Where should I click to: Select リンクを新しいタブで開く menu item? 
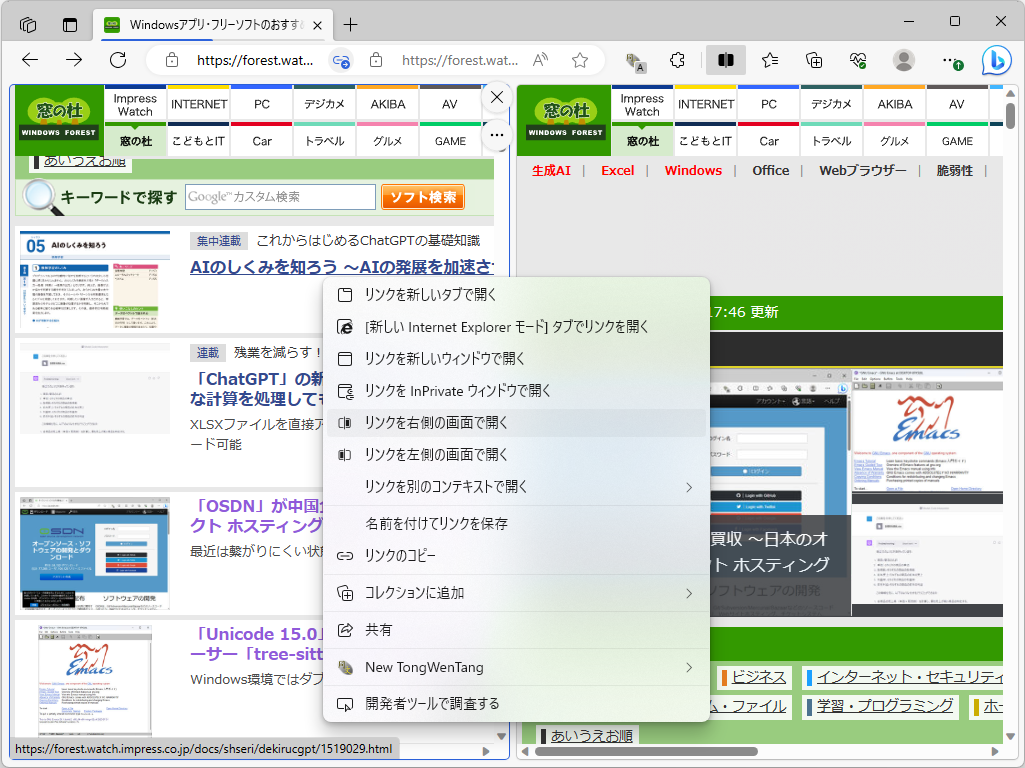pyautogui.click(x=516, y=295)
